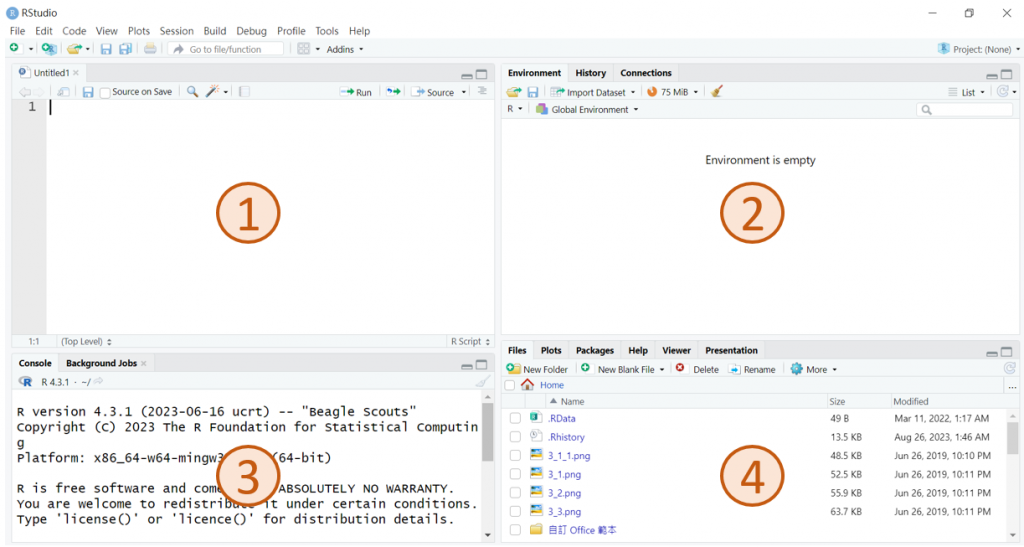Click the Home house icon in Files pane
Viewport: 1024px width, 547px height.
point(527,385)
